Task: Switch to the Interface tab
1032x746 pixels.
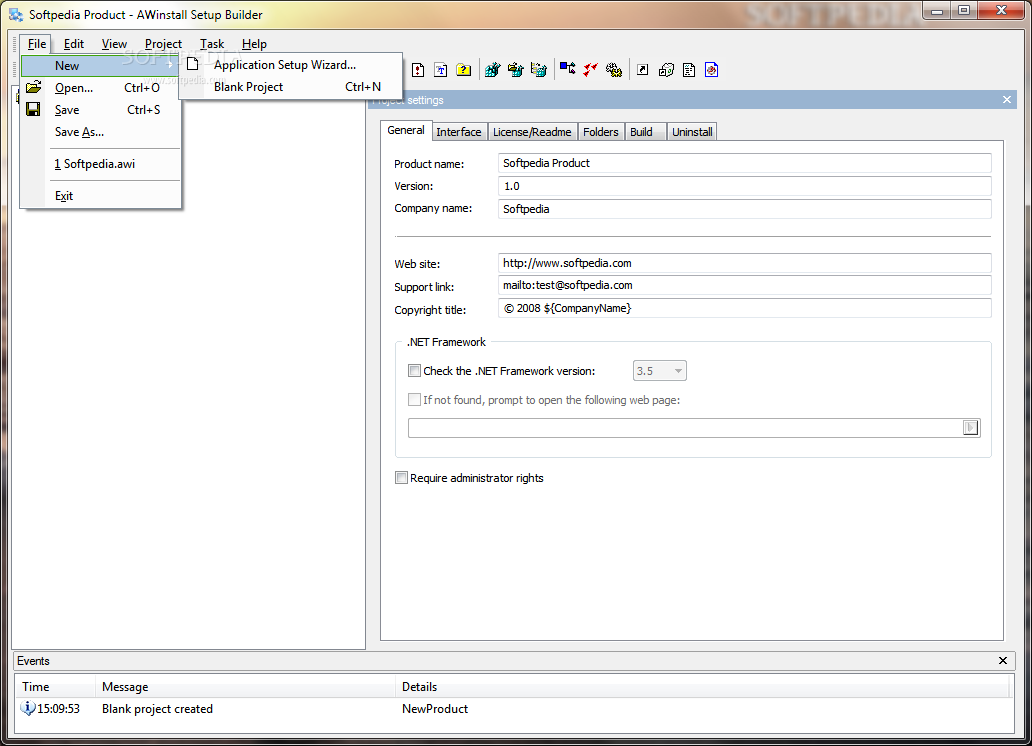Action: [x=459, y=132]
